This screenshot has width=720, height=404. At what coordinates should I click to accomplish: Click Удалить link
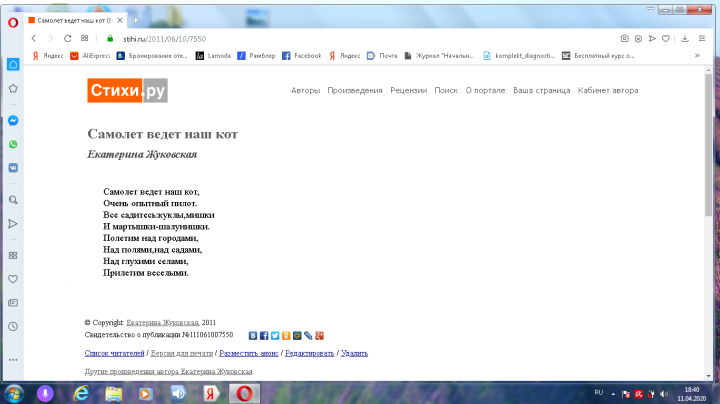[354, 353]
